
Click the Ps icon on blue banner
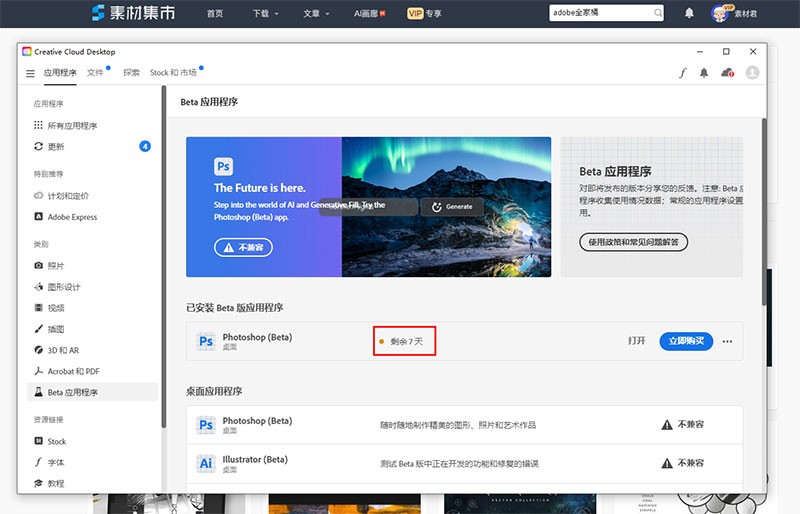pyautogui.click(x=223, y=166)
